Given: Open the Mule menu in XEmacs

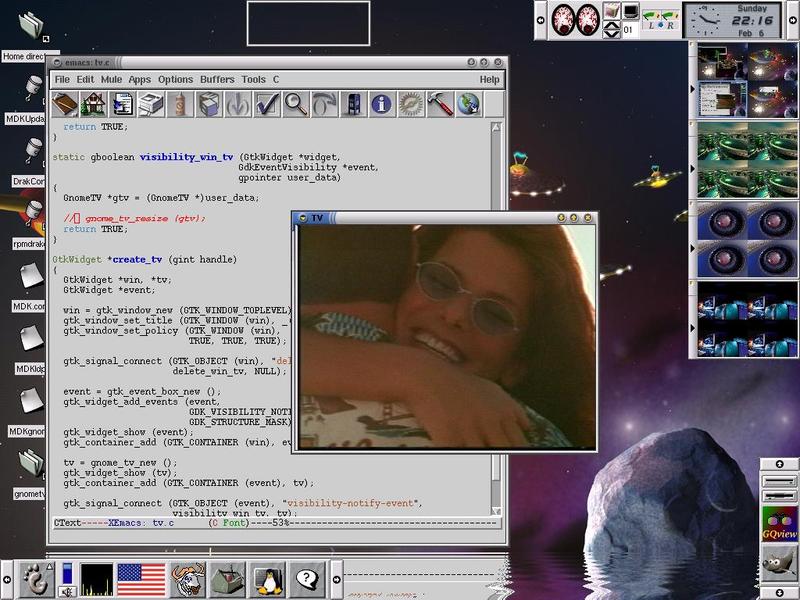Looking at the screenshot, I should point(111,80).
